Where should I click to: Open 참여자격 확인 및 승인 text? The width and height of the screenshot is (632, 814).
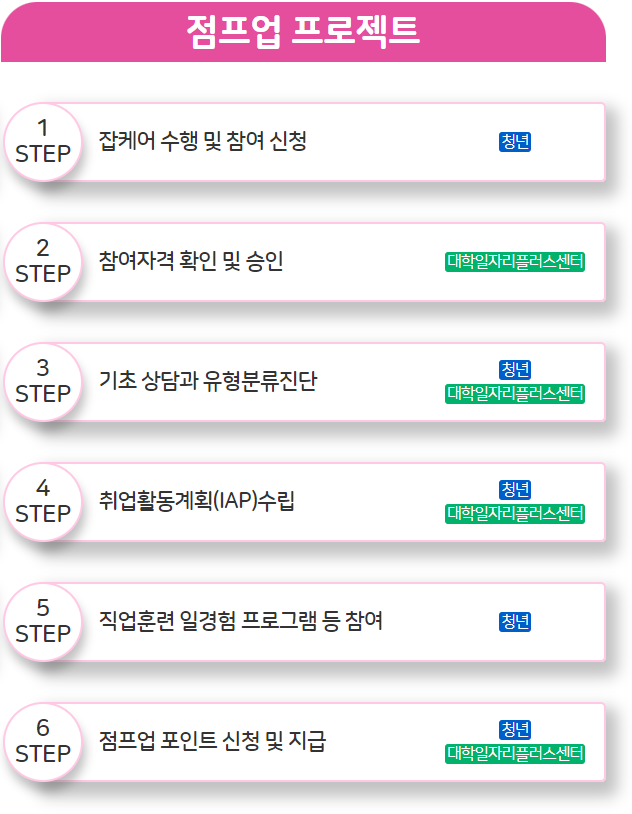tap(191, 261)
